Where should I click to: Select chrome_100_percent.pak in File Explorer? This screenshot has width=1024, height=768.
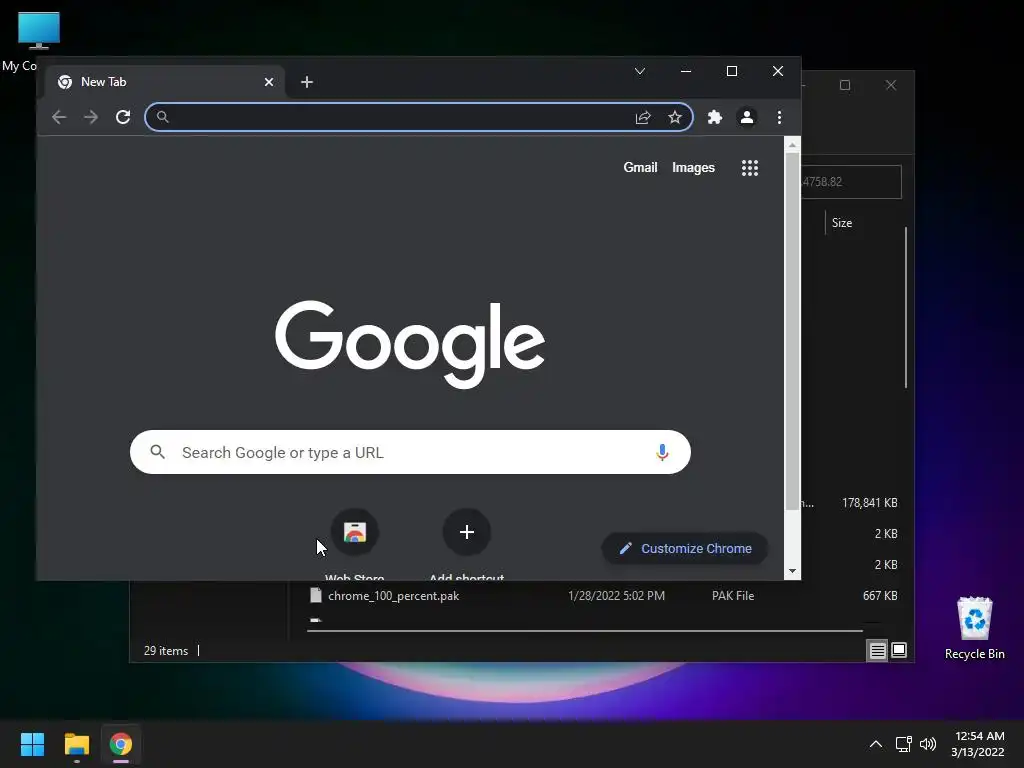[x=393, y=596]
